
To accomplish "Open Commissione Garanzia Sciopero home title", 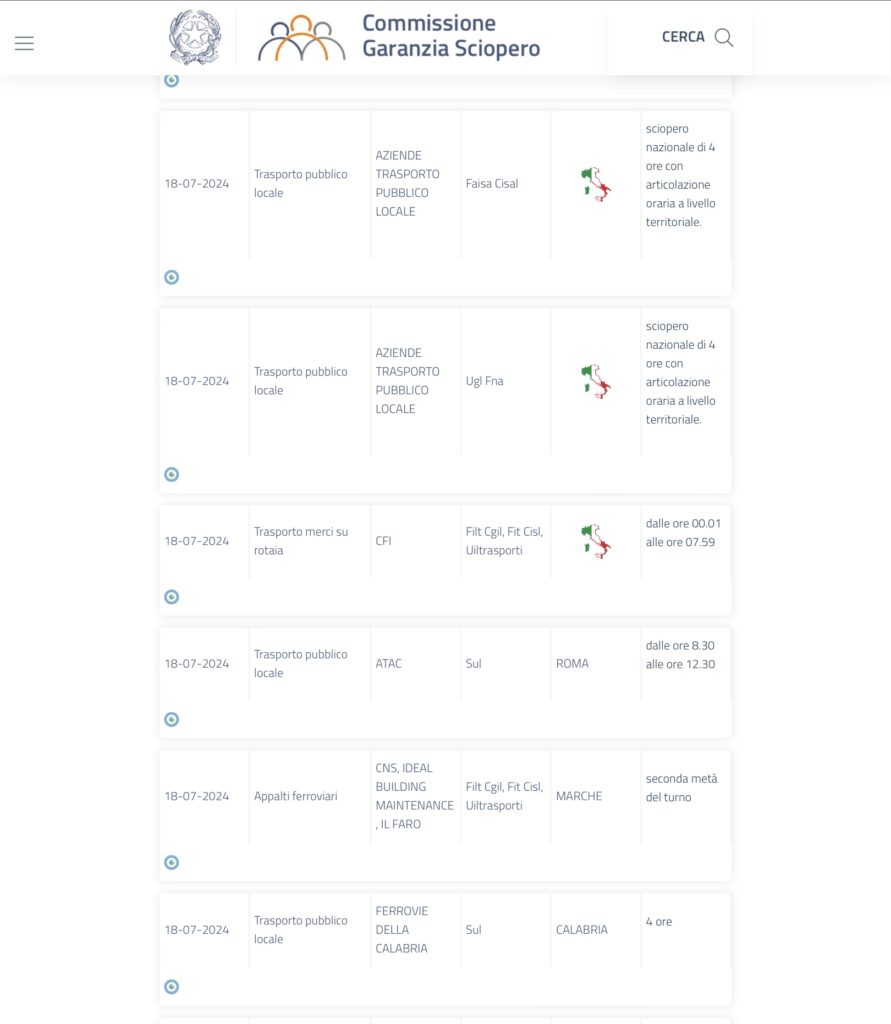I will (x=451, y=36).
